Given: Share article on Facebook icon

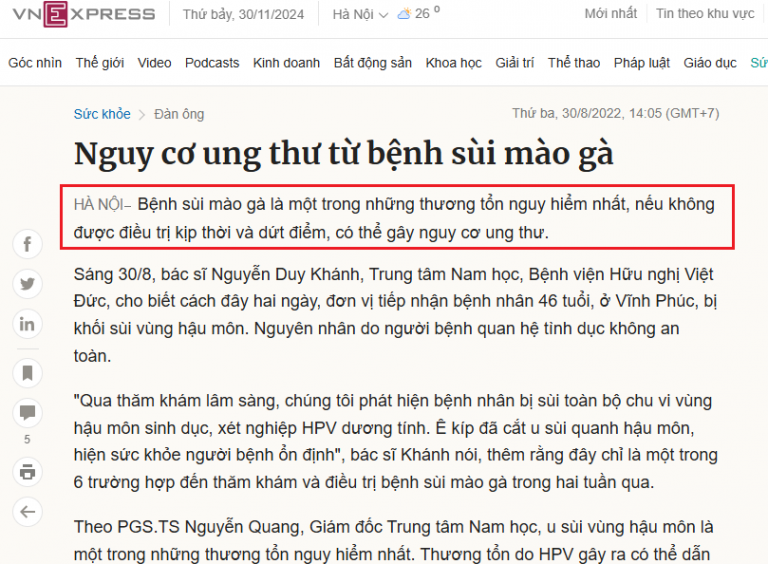Looking at the screenshot, I should [27, 244].
